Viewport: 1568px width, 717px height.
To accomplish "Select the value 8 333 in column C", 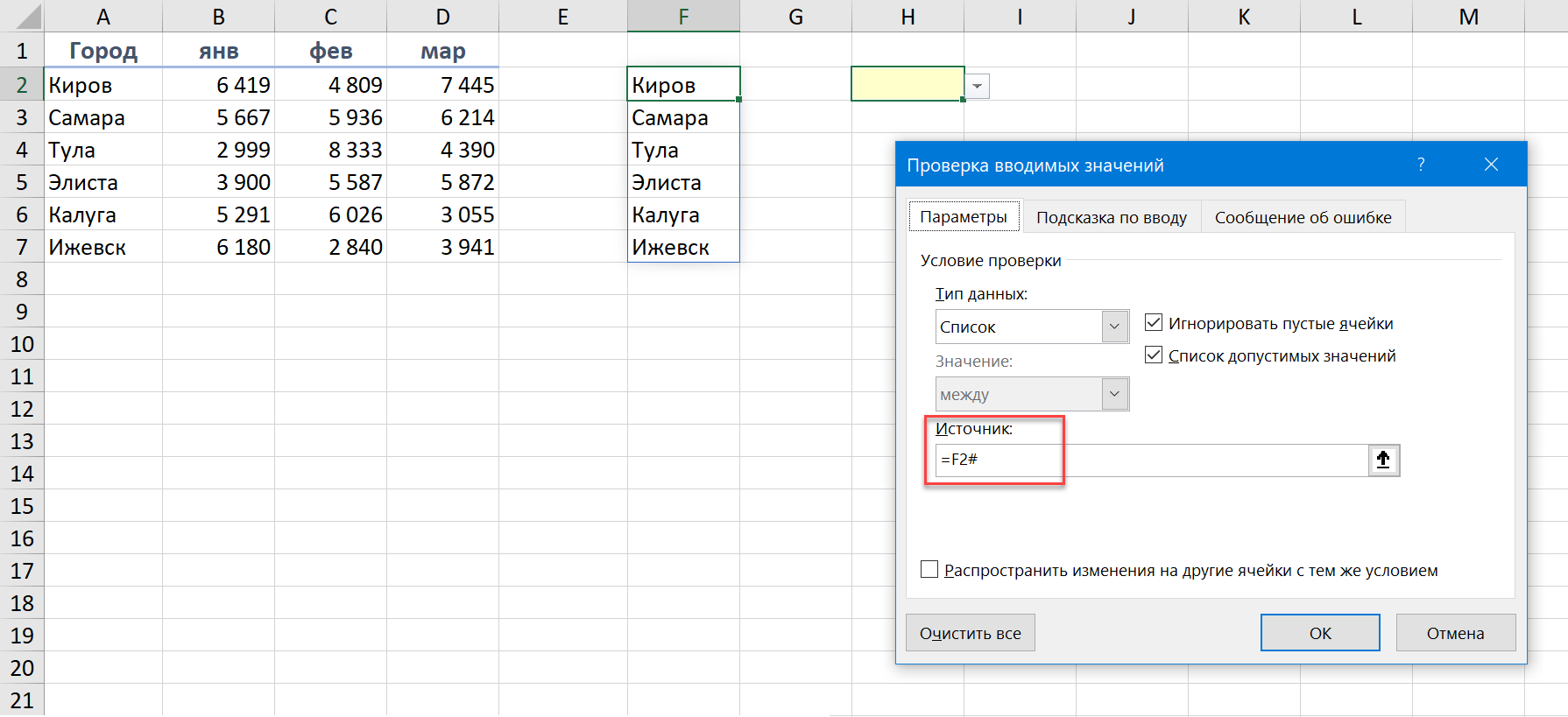I will [330, 150].
